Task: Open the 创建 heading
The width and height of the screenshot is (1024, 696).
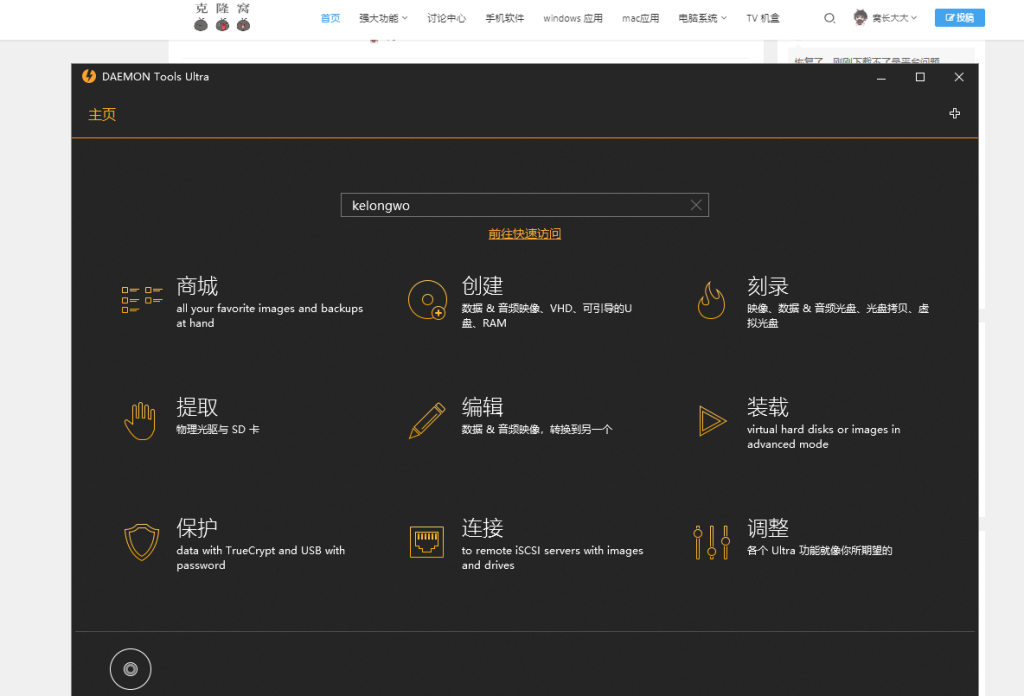Action: coord(483,286)
